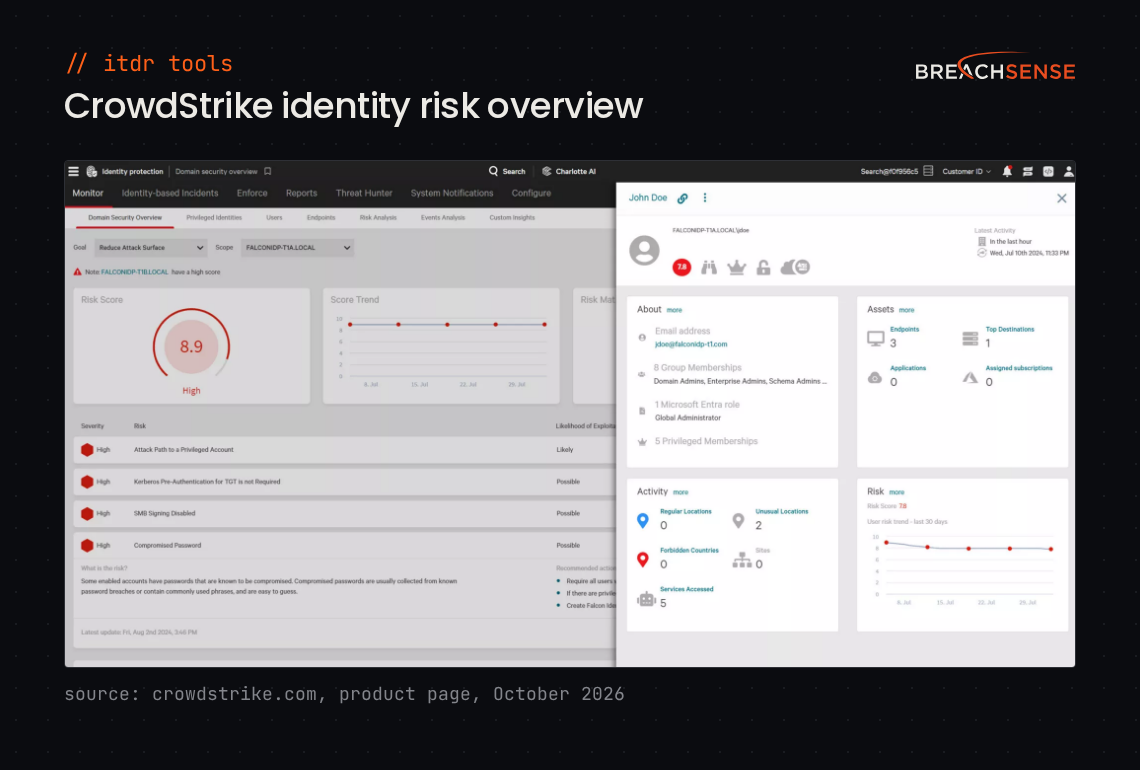Click the Sites network hierarchy icon
The image size is (1140, 770).
(x=742, y=560)
